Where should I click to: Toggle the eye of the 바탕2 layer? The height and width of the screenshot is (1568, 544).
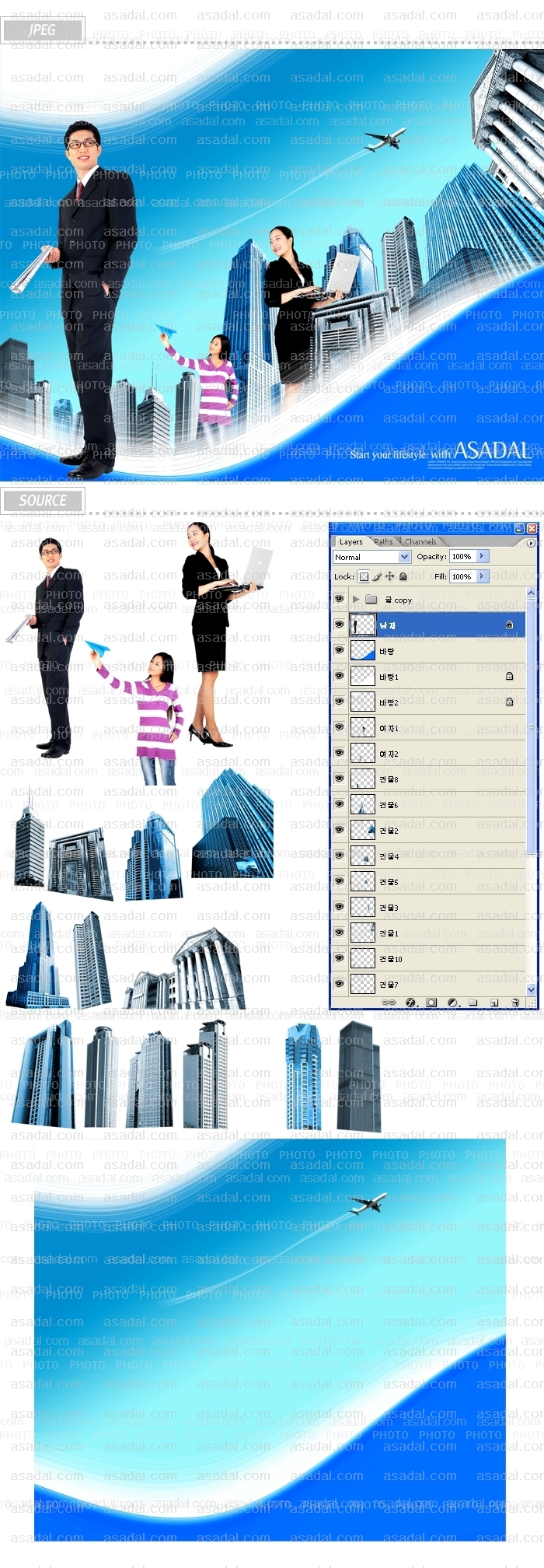pyautogui.click(x=339, y=702)
